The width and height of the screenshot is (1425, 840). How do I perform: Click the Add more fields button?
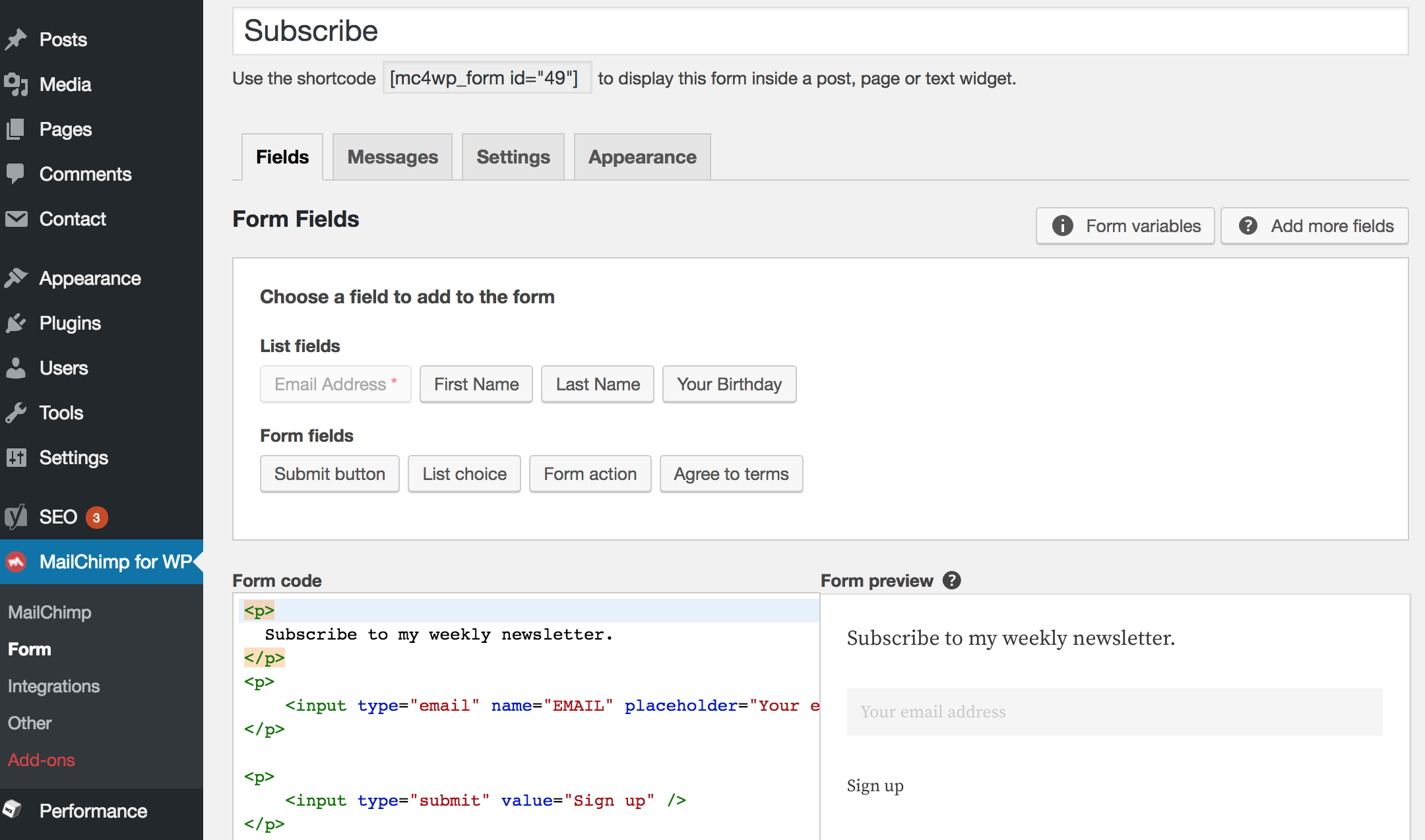click(x=1315, y=226)
